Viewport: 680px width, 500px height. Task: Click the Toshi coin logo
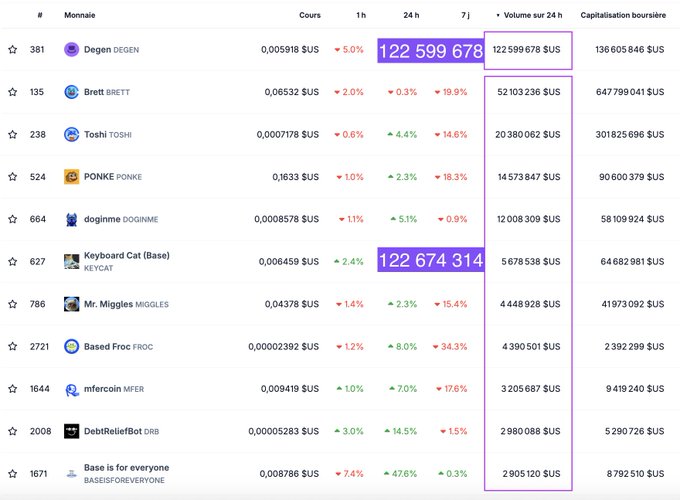[x=71, y=134]
